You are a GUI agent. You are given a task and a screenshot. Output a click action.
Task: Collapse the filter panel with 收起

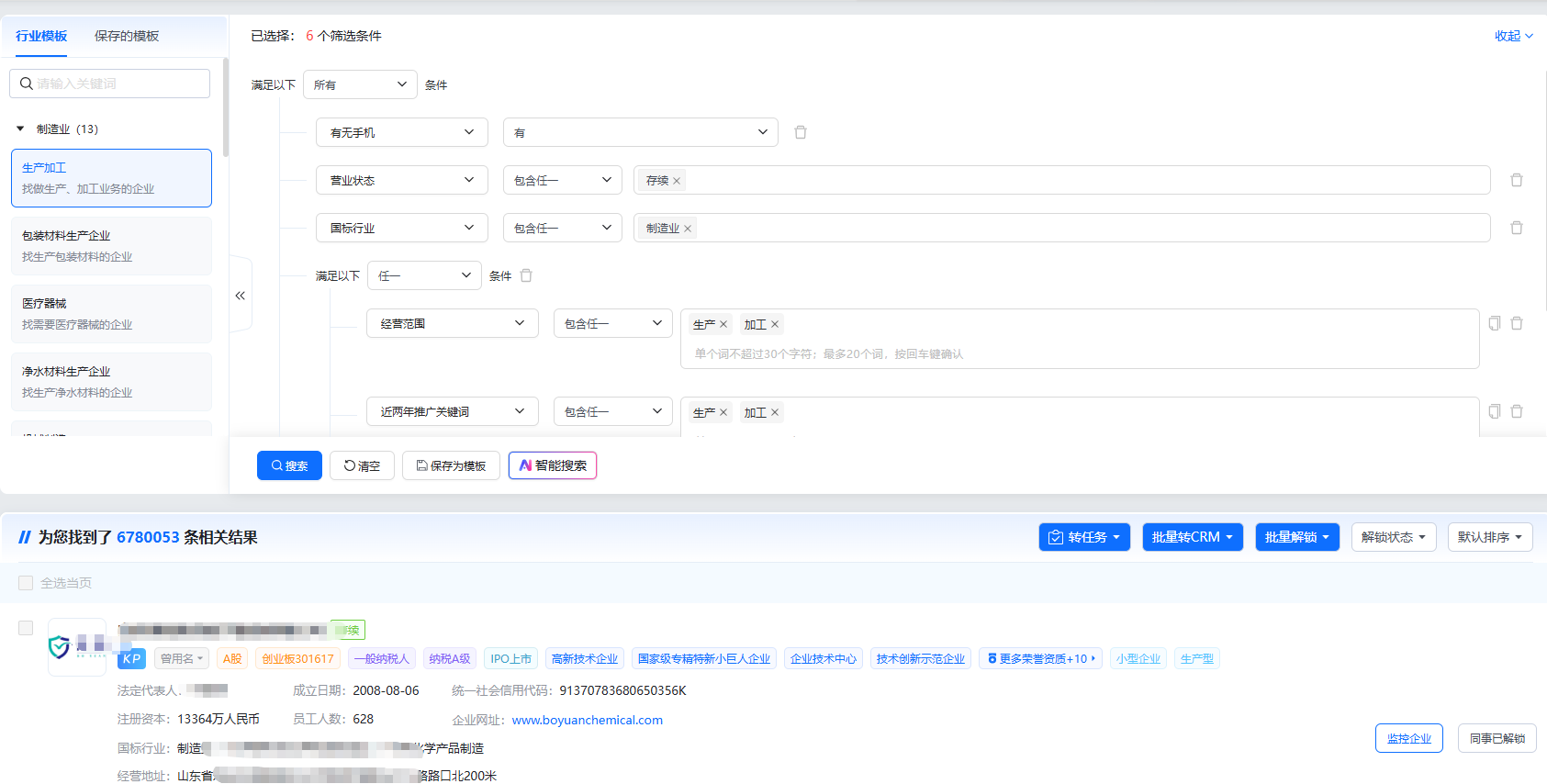1513,36
